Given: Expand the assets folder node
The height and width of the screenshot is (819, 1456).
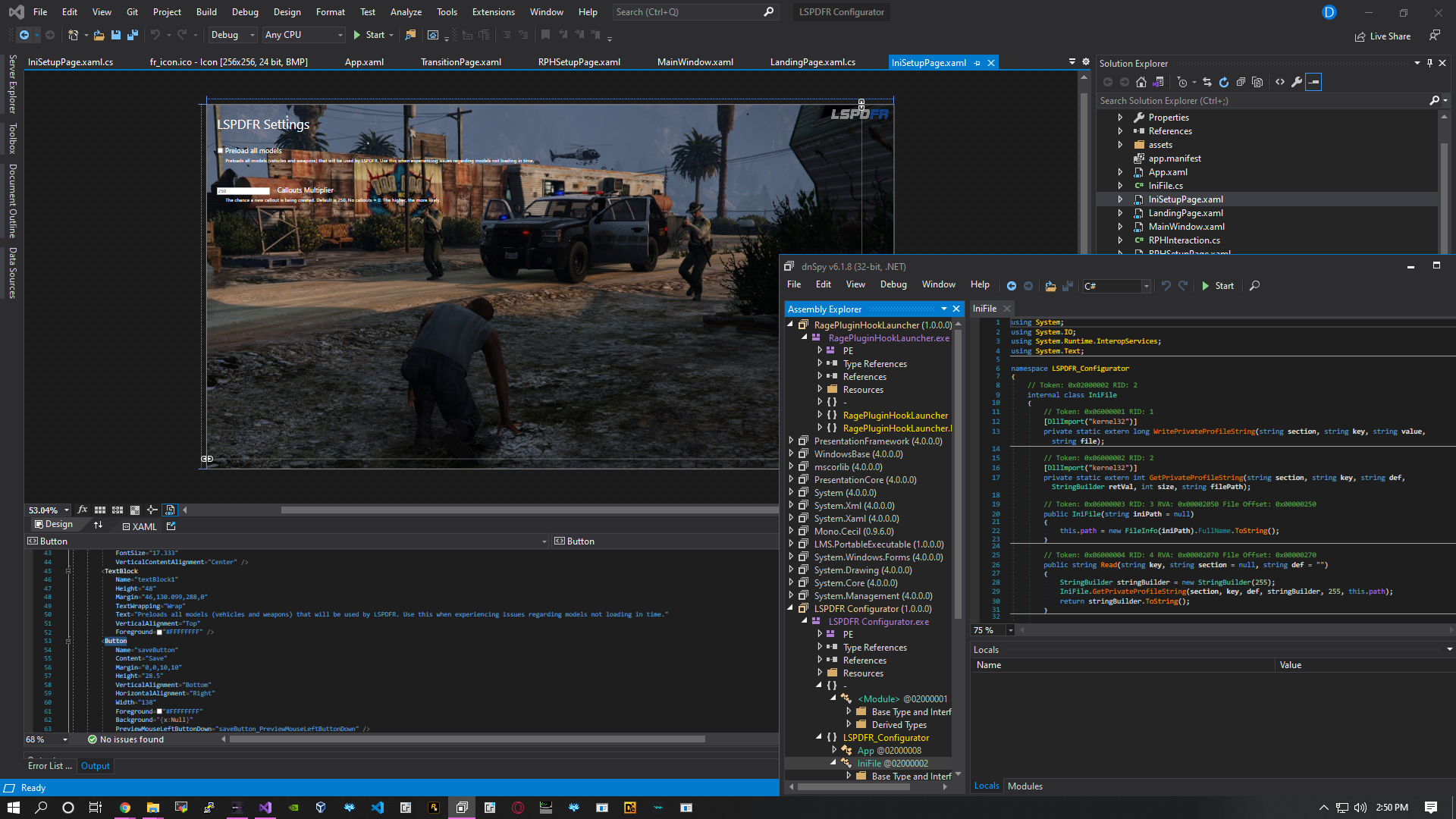Looking at the screenshot, I should coord(1120,145).
